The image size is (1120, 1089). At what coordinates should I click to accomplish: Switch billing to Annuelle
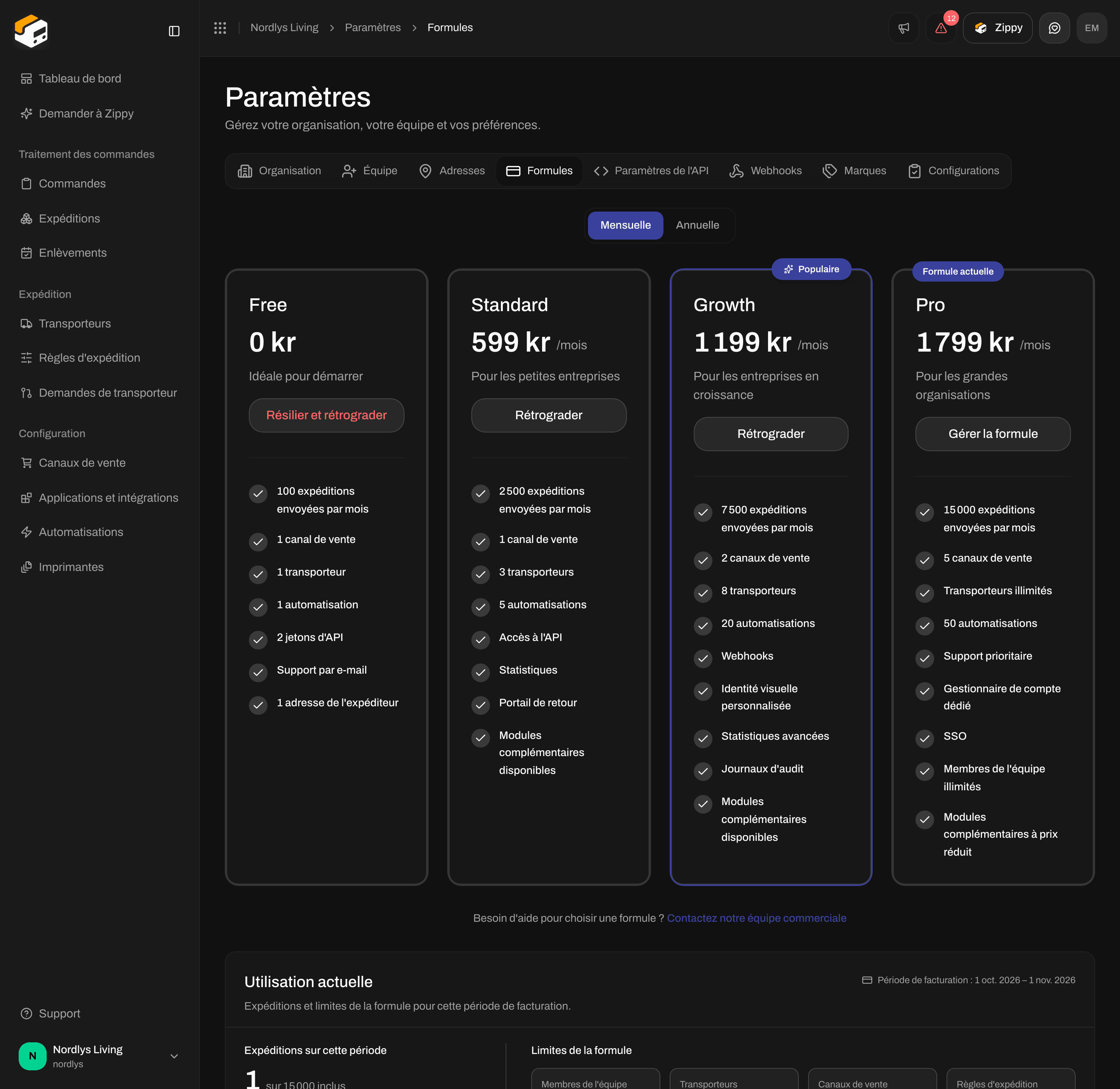pos(697,225)
